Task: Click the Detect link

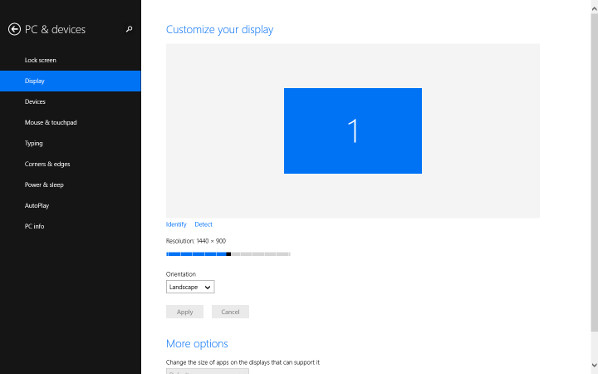Action: tap(203, 225)
